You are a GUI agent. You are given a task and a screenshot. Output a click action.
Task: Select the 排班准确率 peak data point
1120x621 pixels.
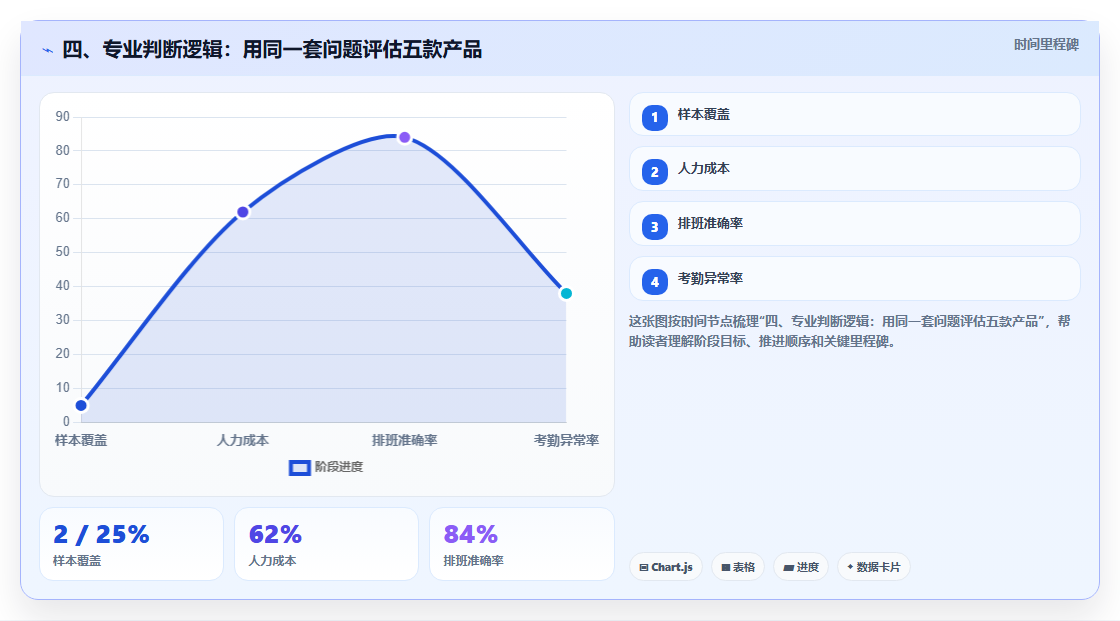404,137
